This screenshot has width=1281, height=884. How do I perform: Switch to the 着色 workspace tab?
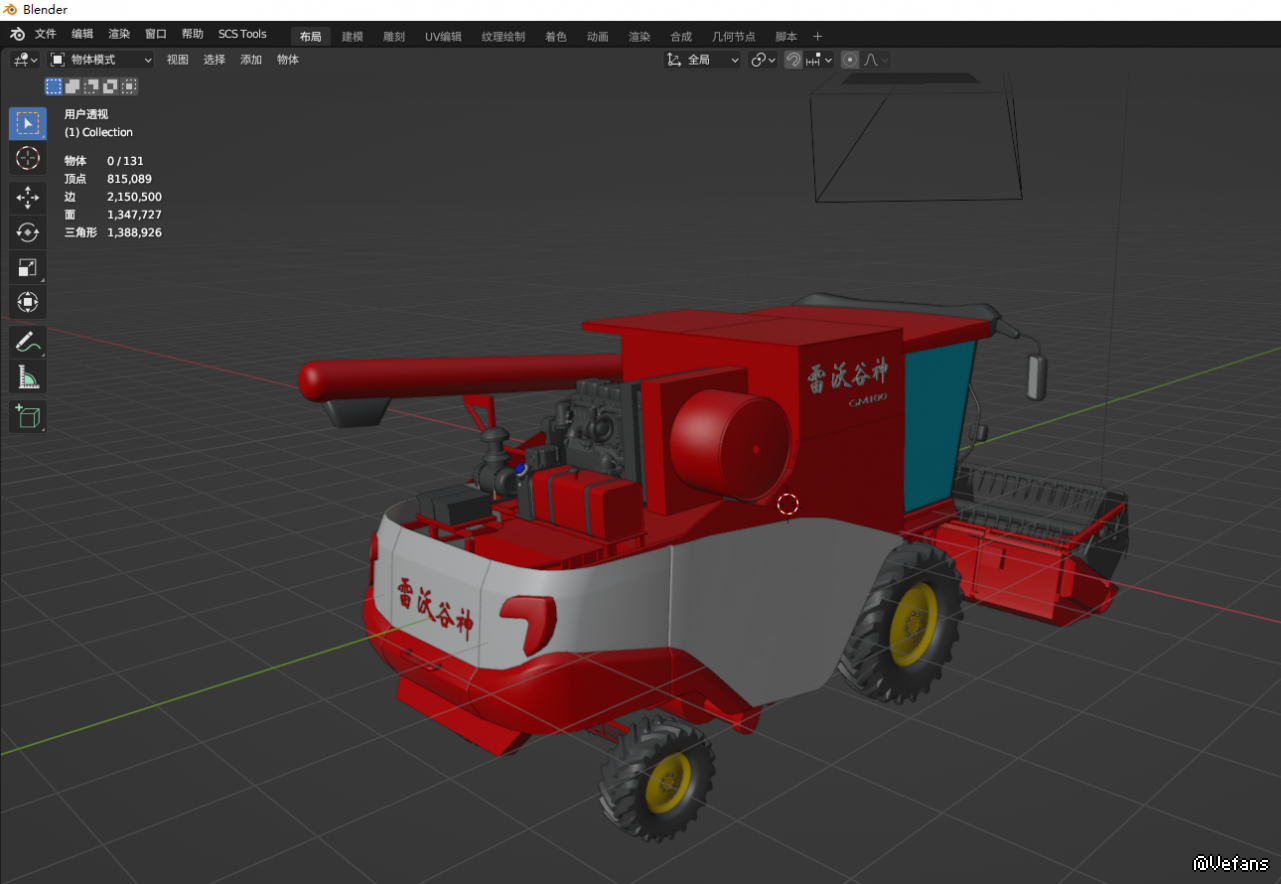(x=556, y=37)
